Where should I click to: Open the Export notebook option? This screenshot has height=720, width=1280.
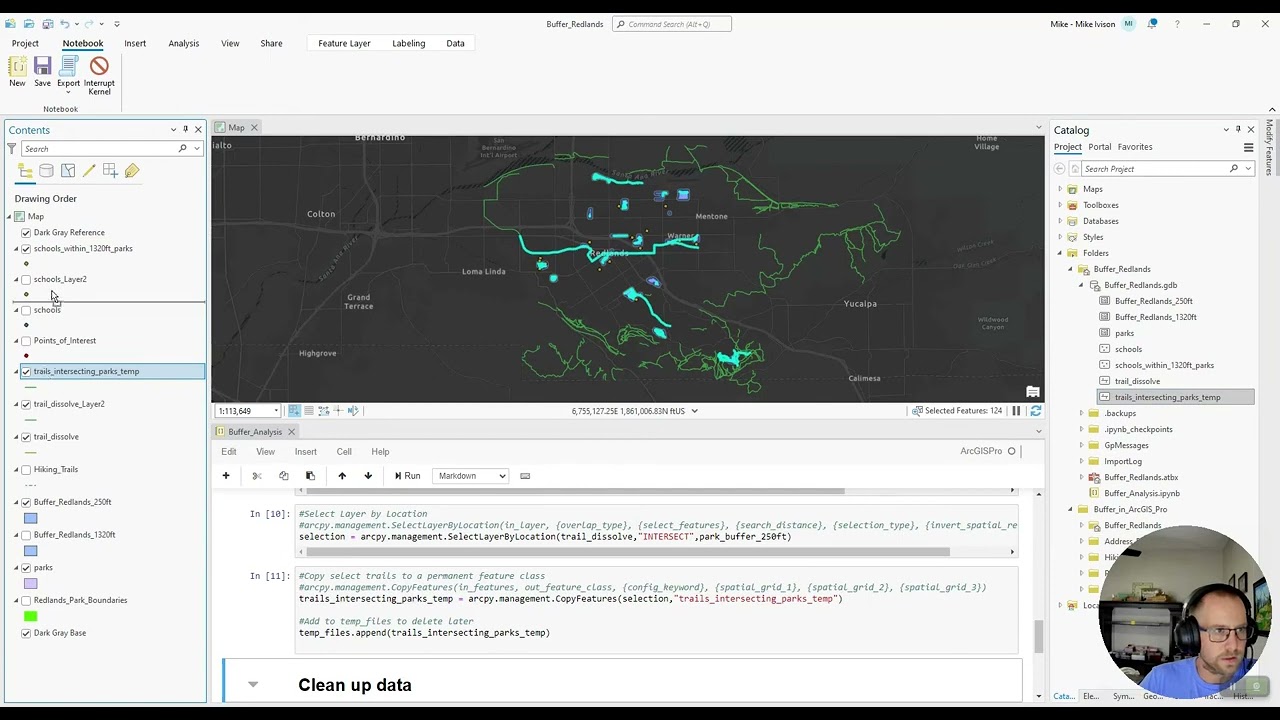[68, 74]
